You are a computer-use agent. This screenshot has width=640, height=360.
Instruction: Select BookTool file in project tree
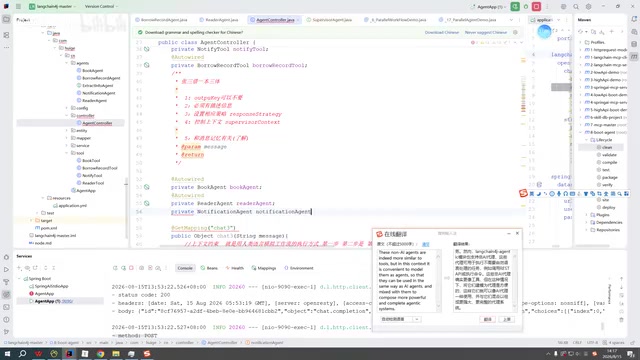point(91,160)
